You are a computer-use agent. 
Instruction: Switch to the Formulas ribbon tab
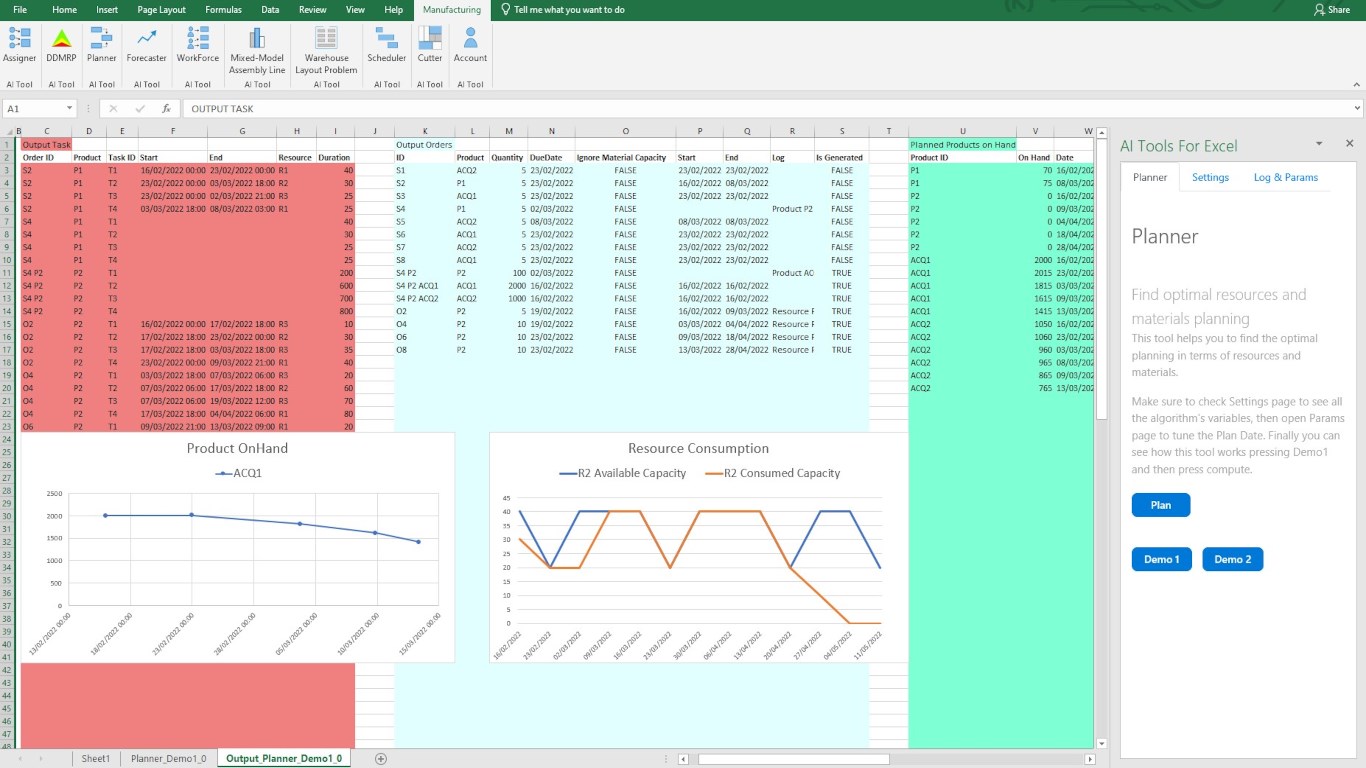click(223, 10)
